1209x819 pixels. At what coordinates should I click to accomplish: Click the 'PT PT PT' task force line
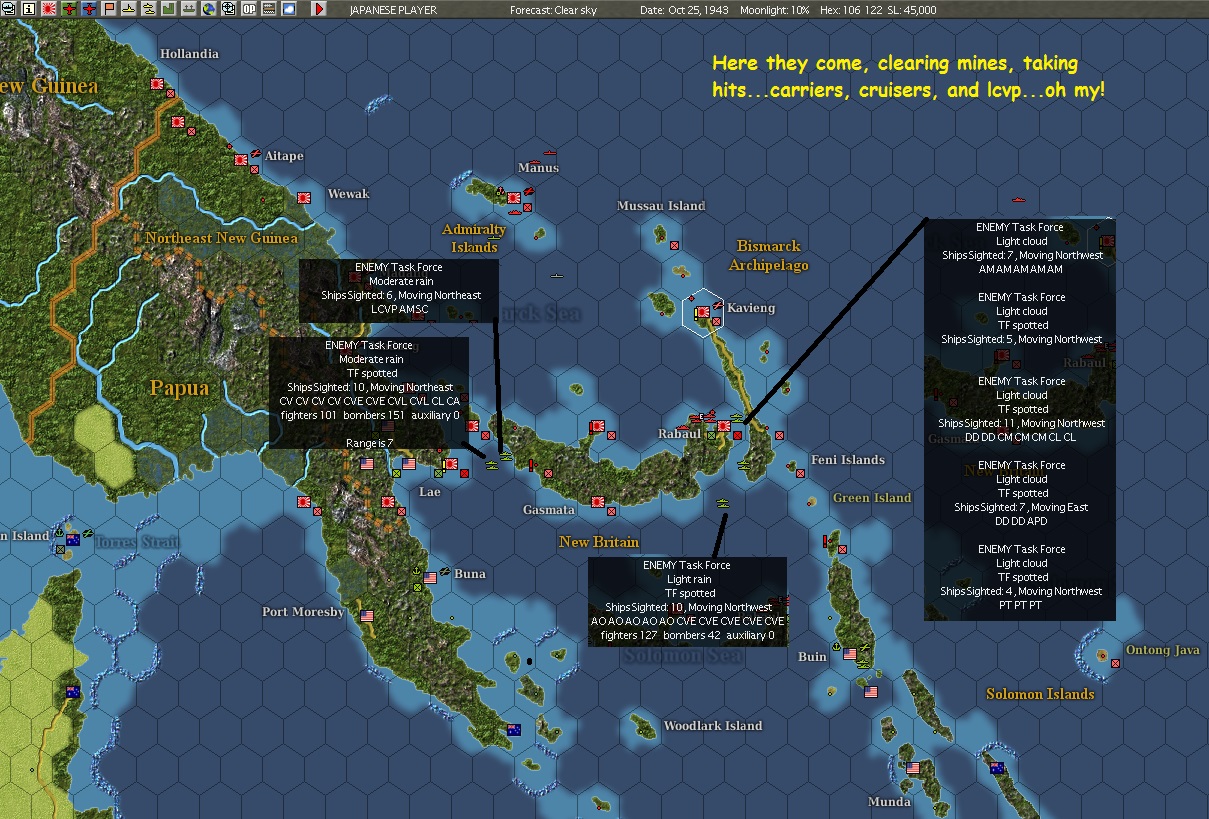[x=1021, y=605]
